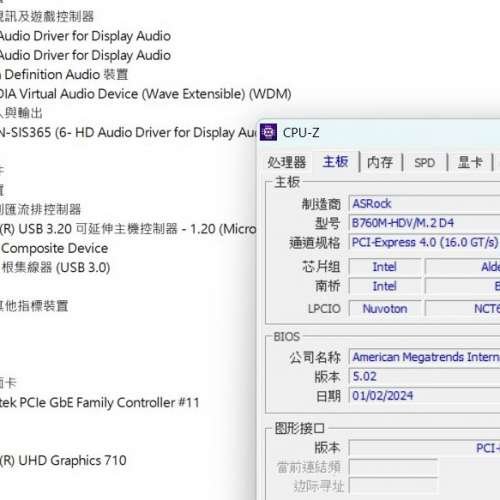Select the Composite Device entry
Screen dimensions: 500x500
(x=54, y=248)
